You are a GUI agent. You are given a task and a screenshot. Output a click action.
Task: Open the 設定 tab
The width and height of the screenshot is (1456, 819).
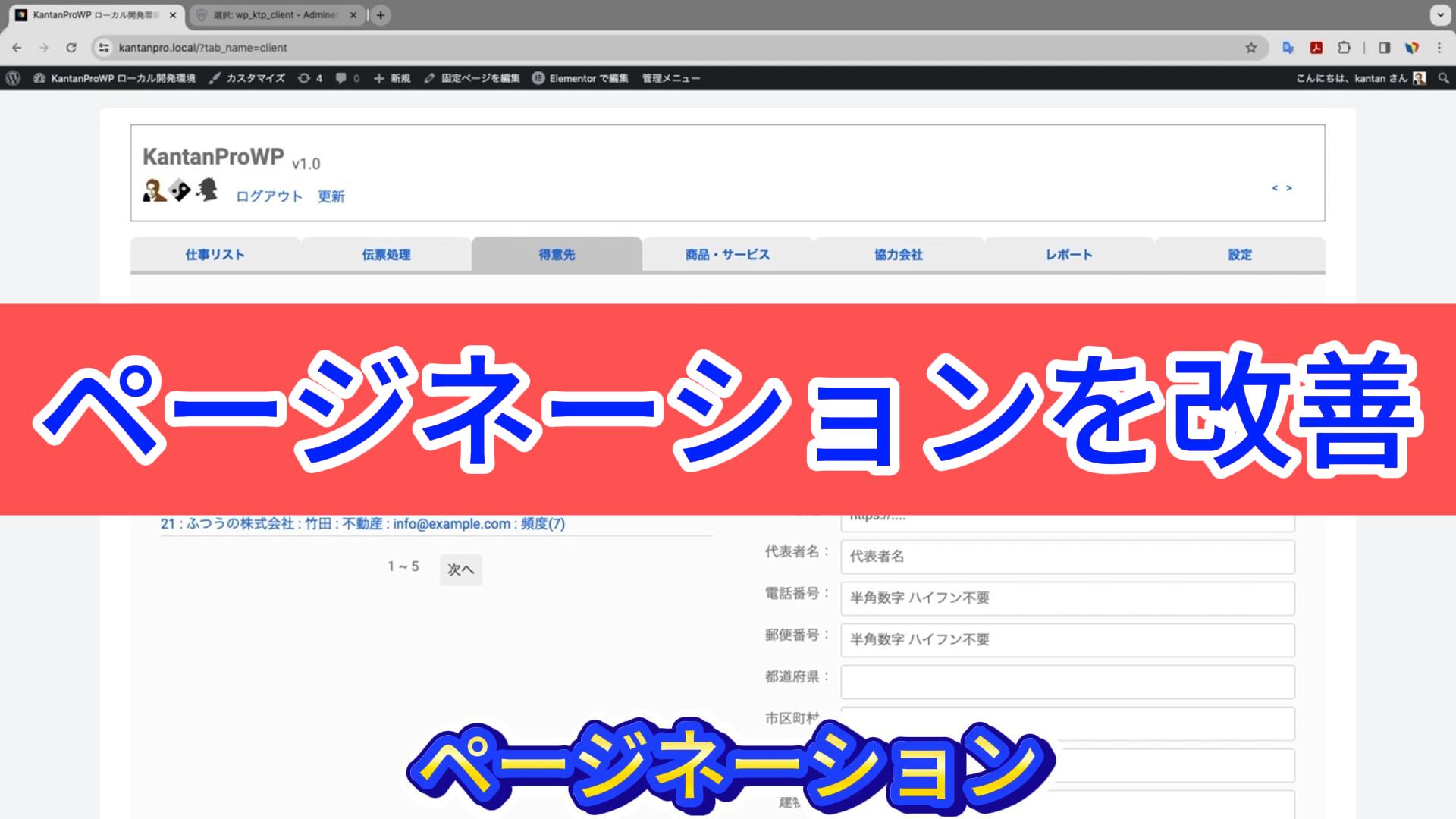tap(1240, 255)
